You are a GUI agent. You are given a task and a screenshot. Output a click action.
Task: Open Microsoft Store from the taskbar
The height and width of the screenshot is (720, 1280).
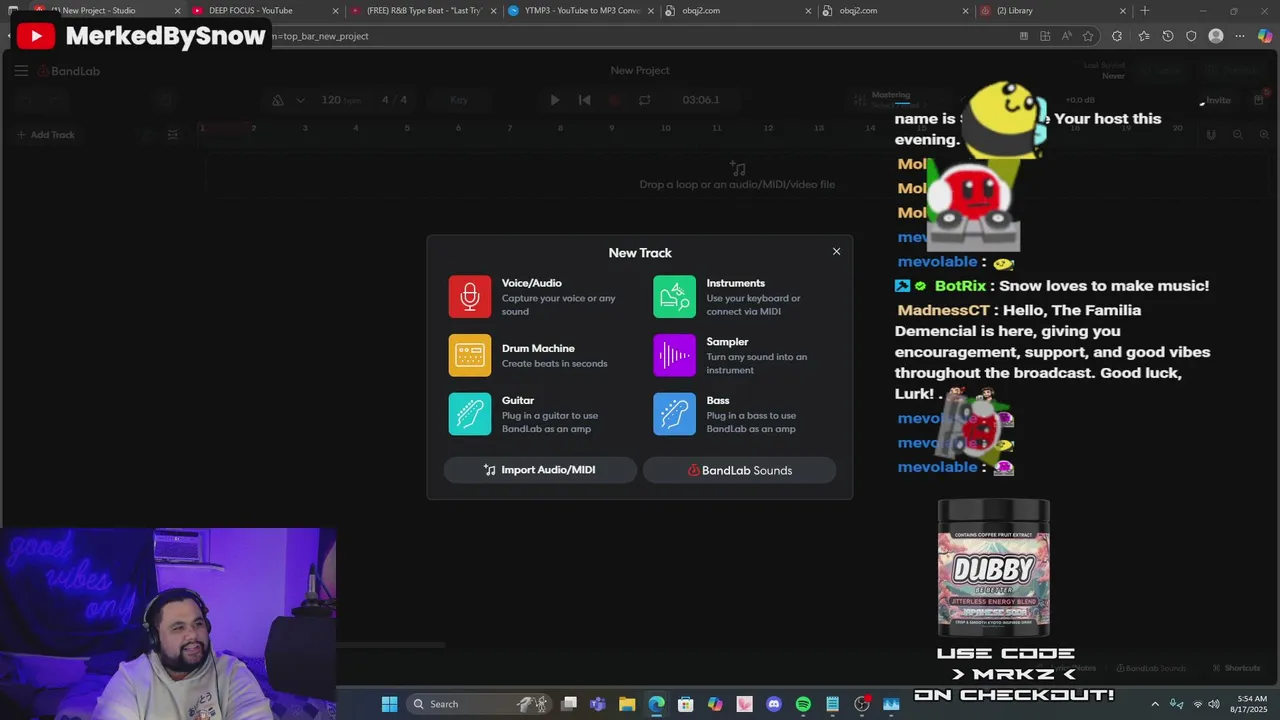pyautogui.click(x=685, y=704)
